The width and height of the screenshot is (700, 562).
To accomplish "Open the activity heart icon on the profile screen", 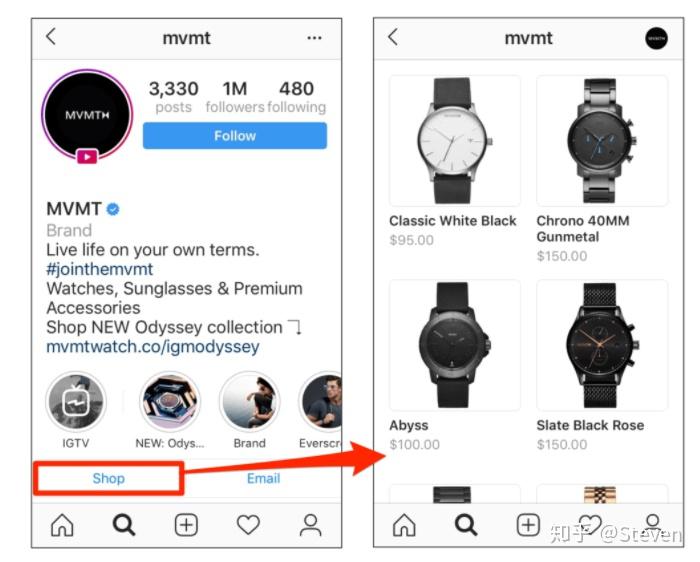I will [x=248, y=525].
